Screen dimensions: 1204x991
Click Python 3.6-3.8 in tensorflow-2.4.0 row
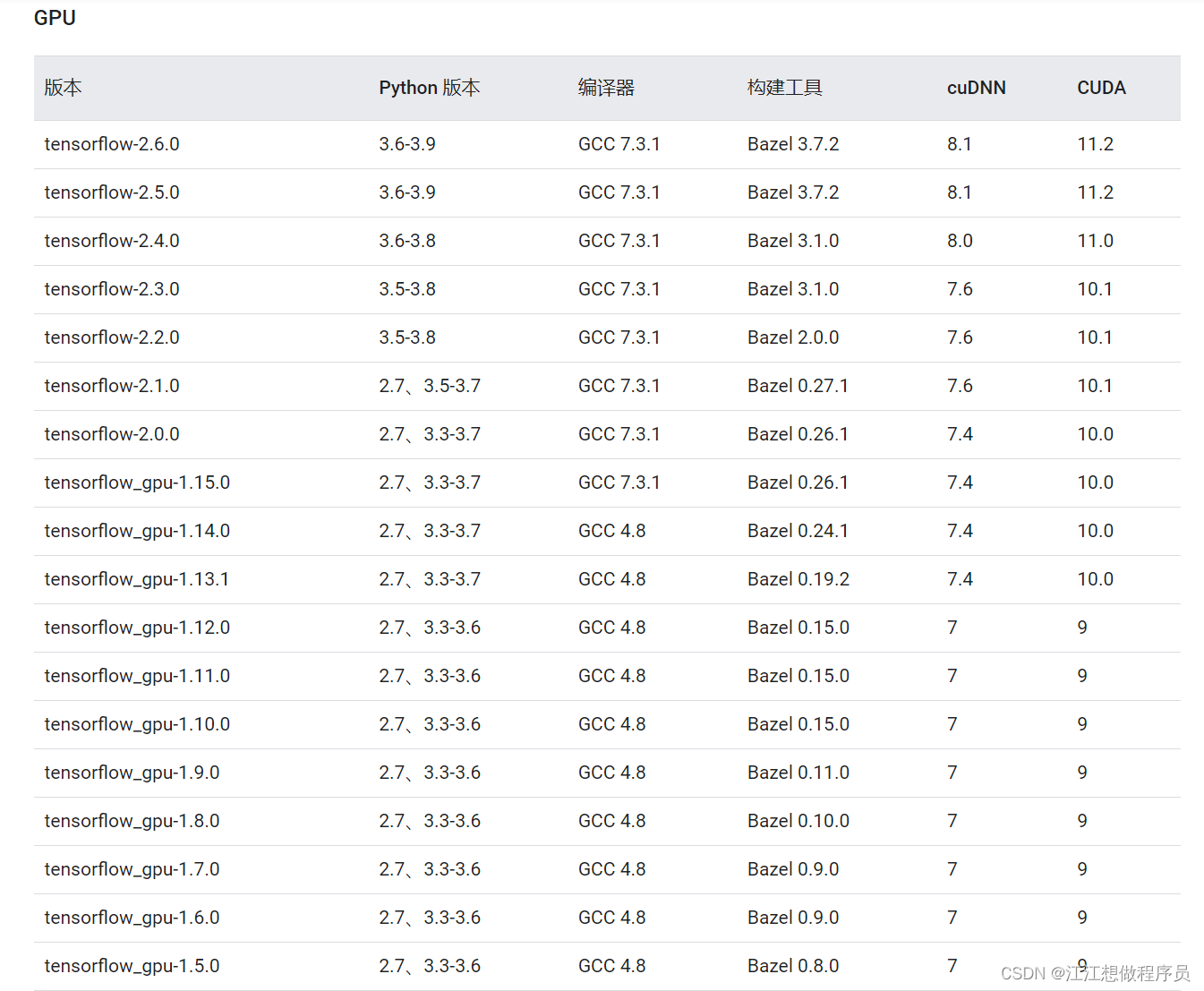coord(407,241)
